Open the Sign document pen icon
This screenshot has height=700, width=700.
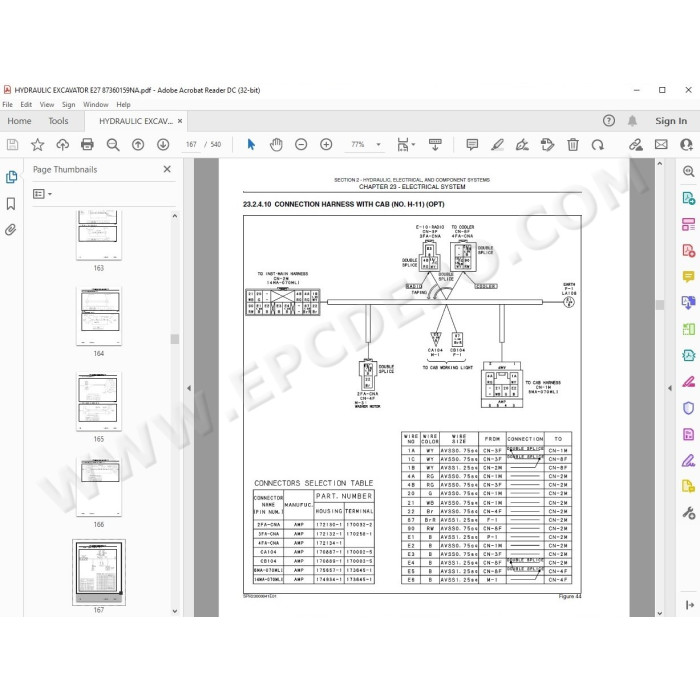click(522, 144)
